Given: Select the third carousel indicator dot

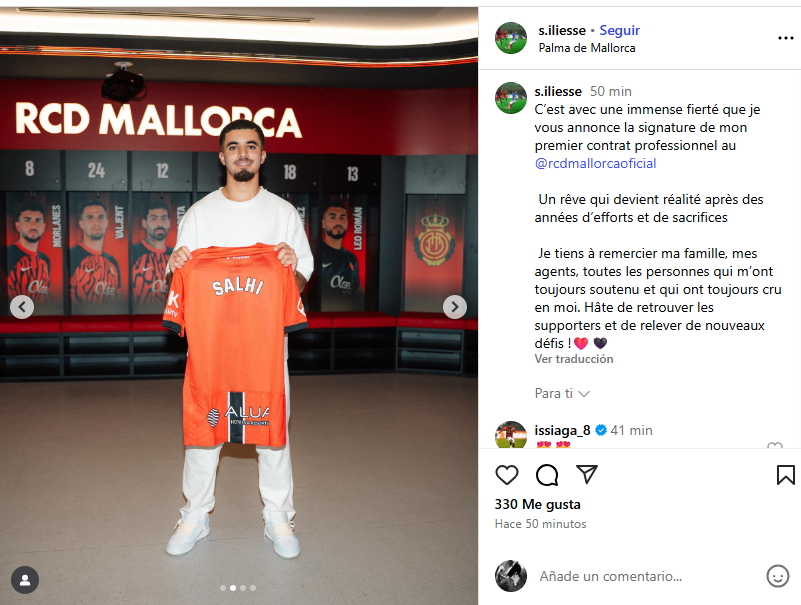Looking at the screenshot, I should 243,588.
